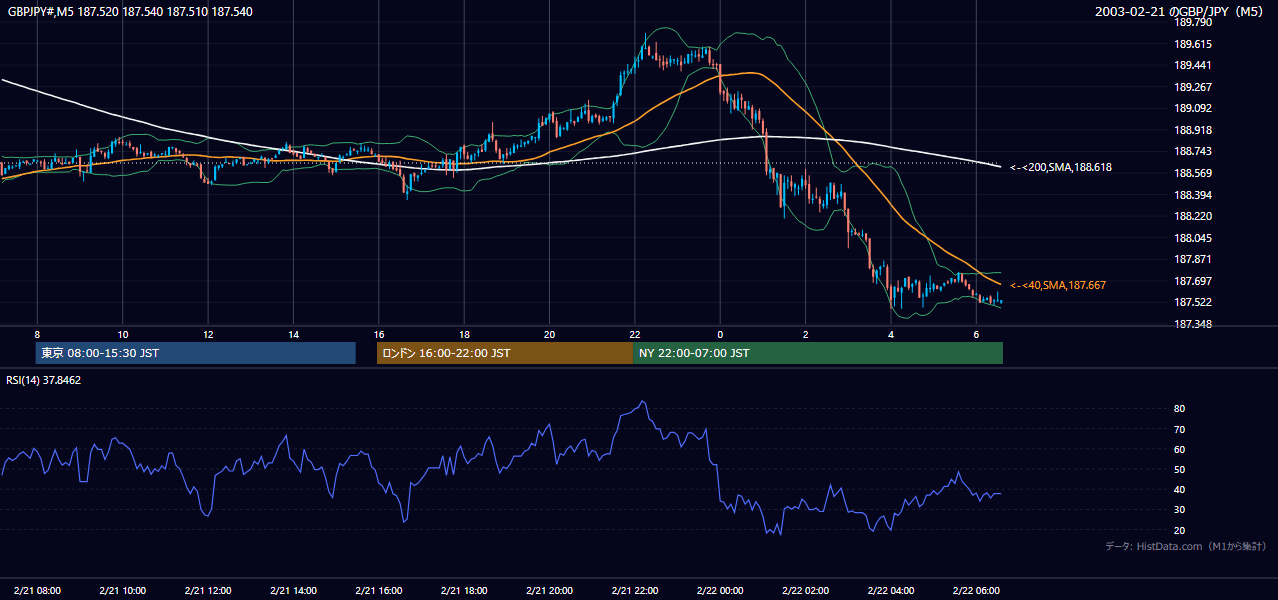The height and width of the screenshot is (600, 1278).
Task: Click the 2/22 04:00 bottom date label
Action: 891,590
